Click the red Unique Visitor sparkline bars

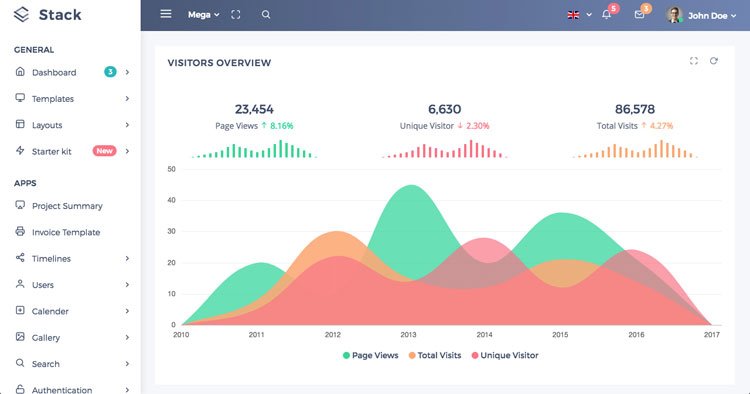click(x=444, y=149)
